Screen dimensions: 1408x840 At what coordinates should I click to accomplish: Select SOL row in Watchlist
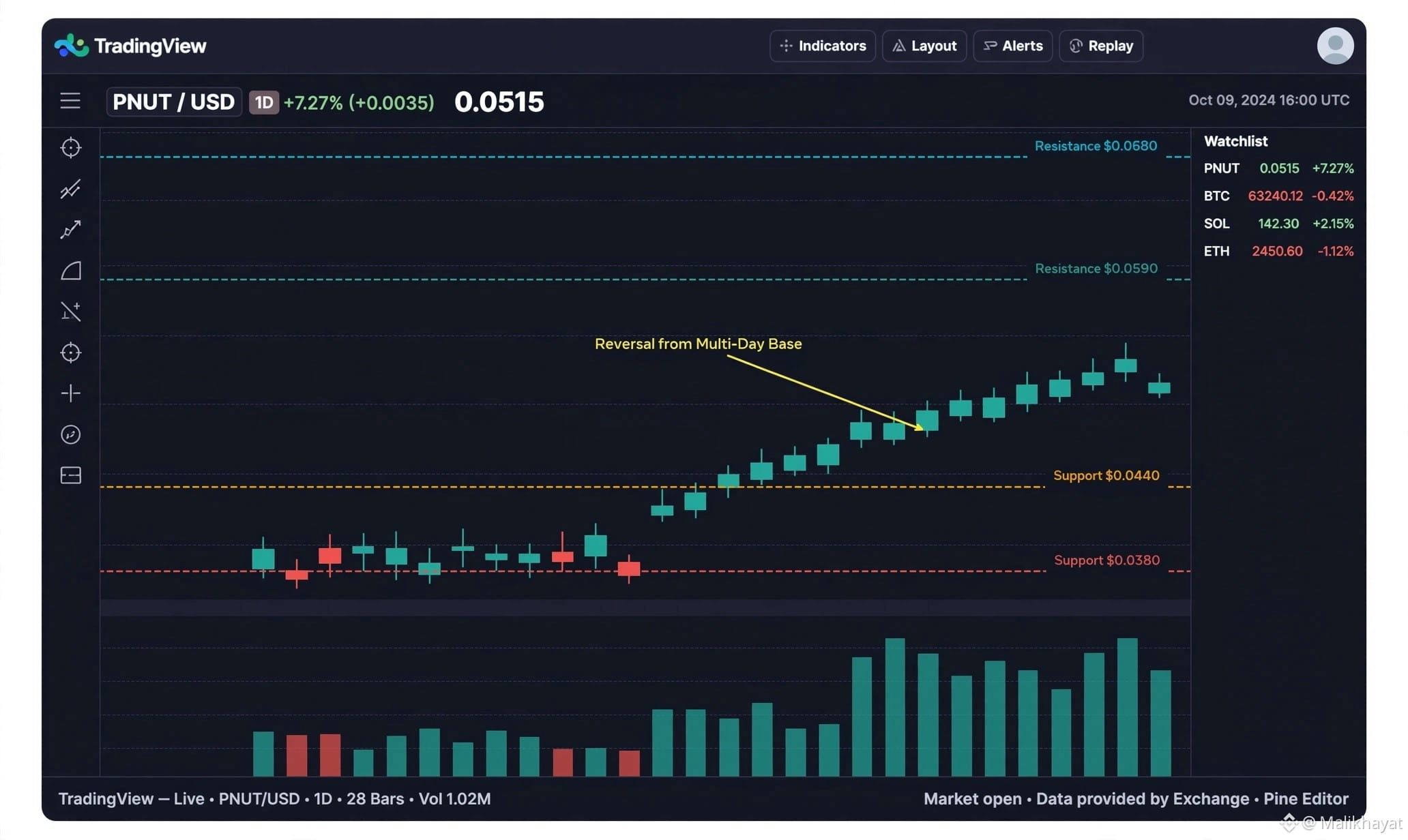tap(1278, 224)
